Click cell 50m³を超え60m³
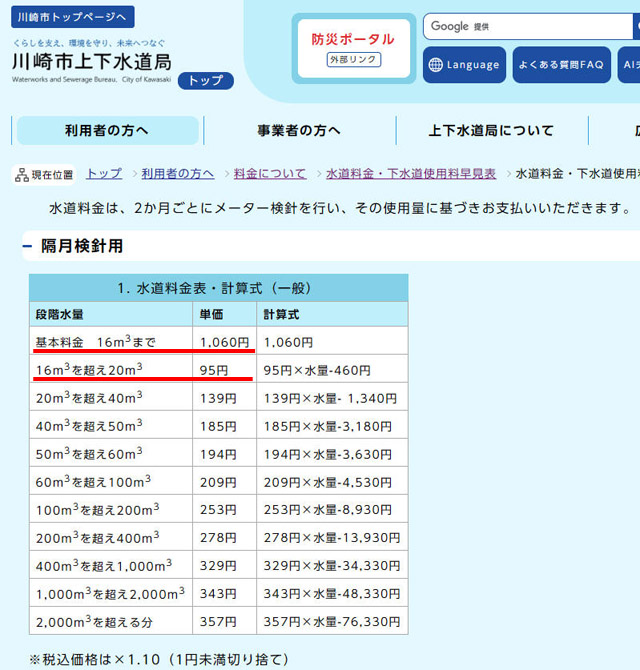 point(111,453)
